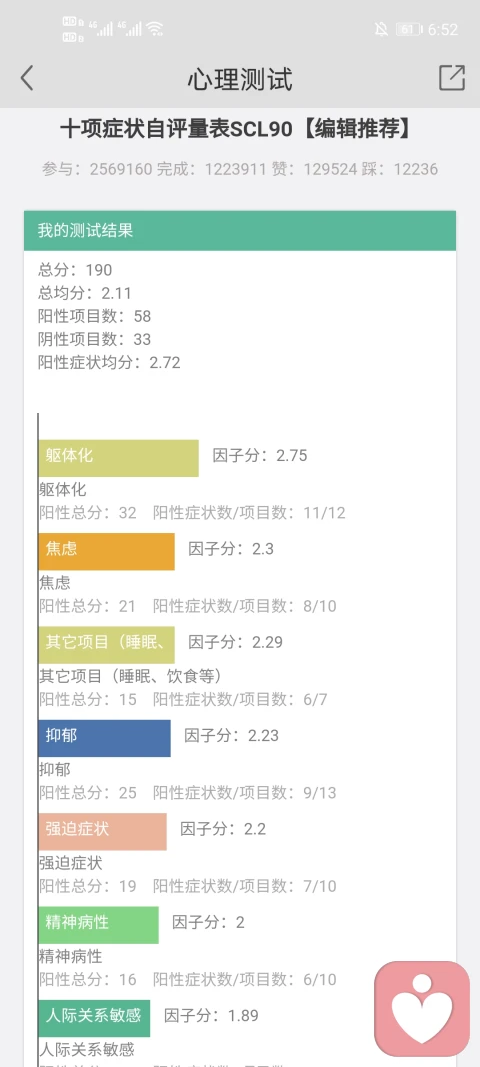Tap the back arrow icon
The image size is (480, 1067).
coord(27,78)
